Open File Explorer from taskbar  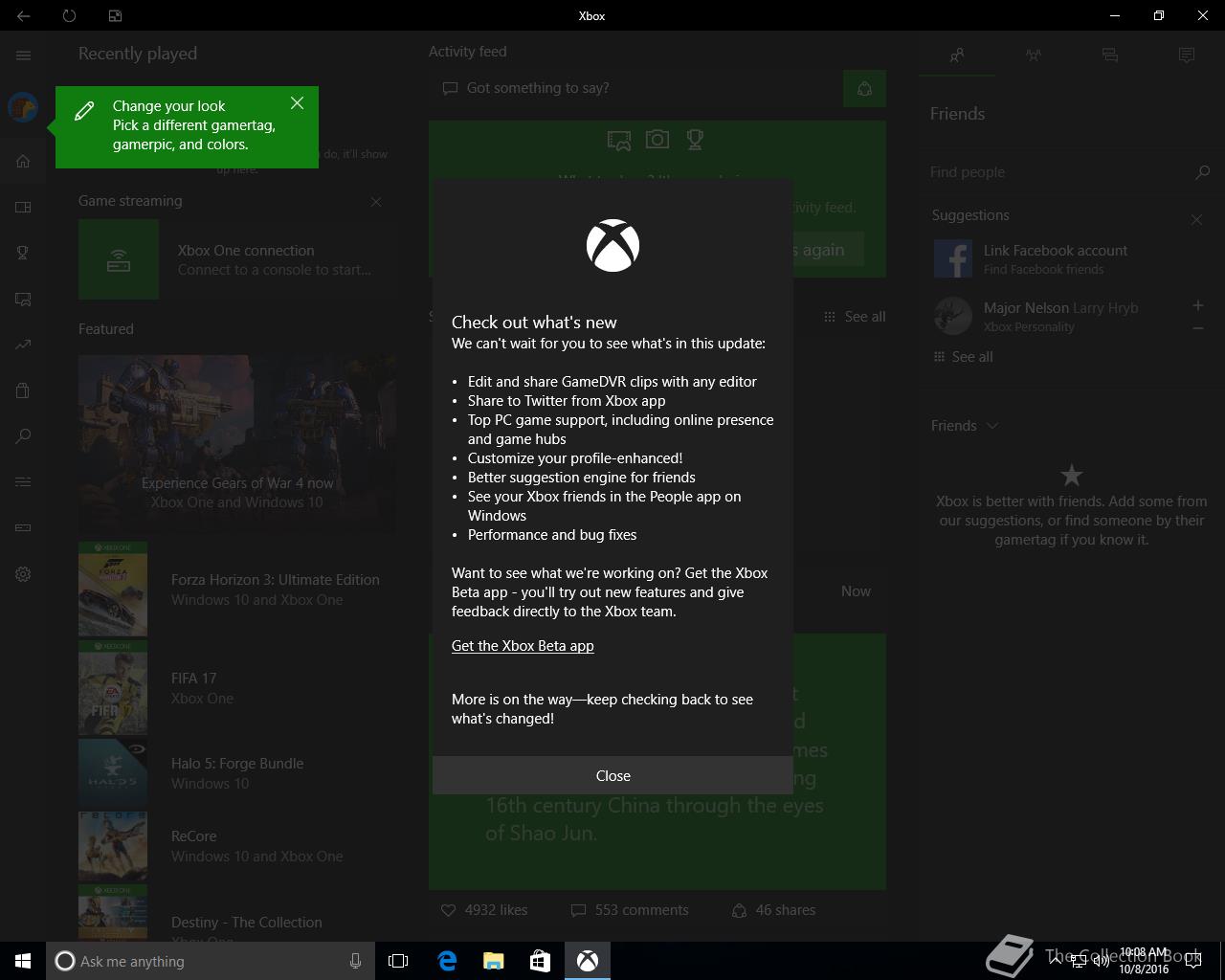point(493,961)
